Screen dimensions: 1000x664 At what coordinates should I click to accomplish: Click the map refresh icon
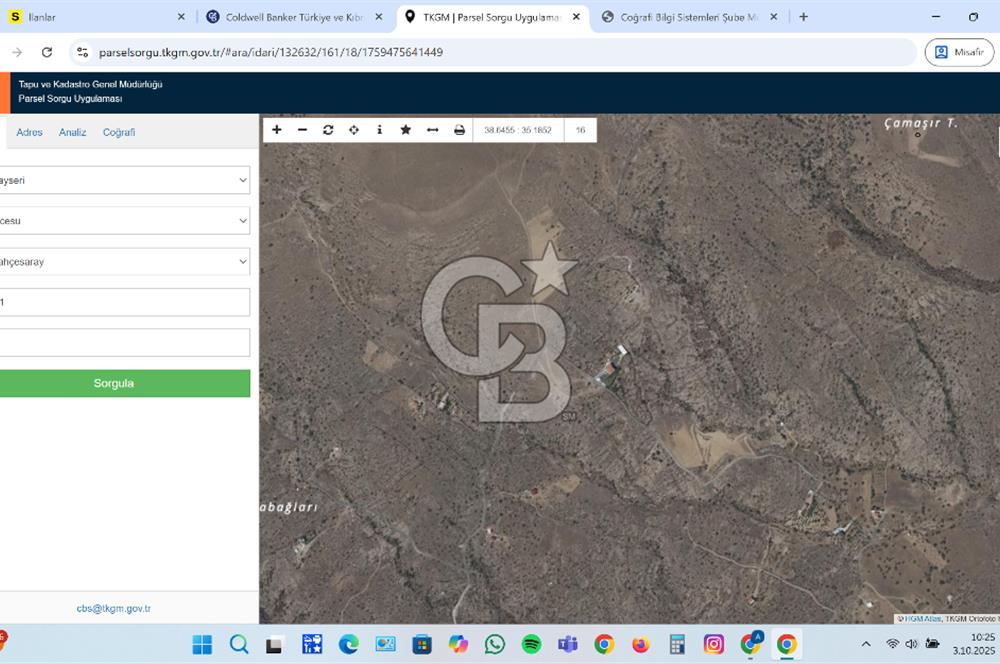pyautogui.click(x=328, y=130)
